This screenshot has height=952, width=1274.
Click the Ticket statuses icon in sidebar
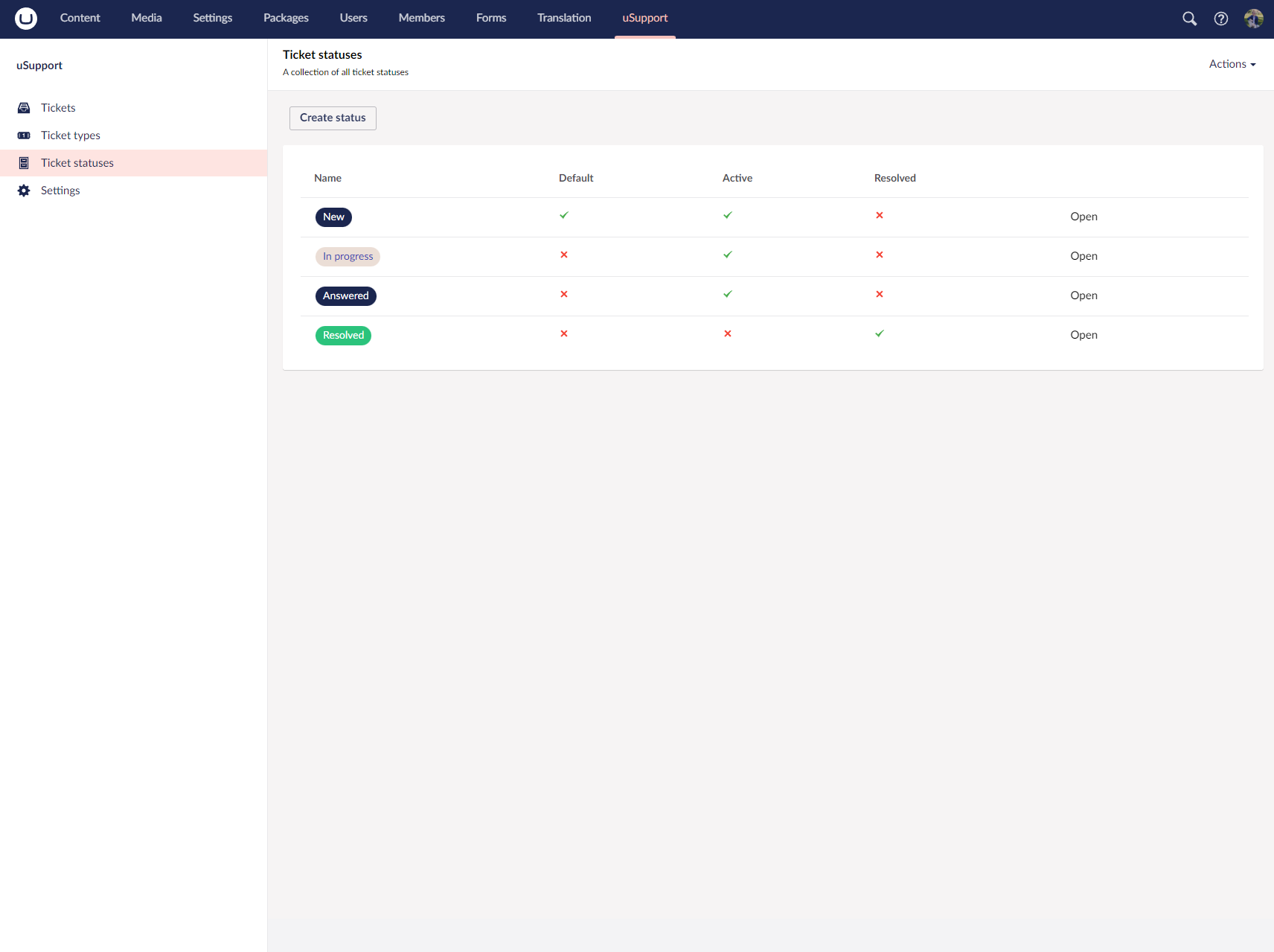click(24, 163)
